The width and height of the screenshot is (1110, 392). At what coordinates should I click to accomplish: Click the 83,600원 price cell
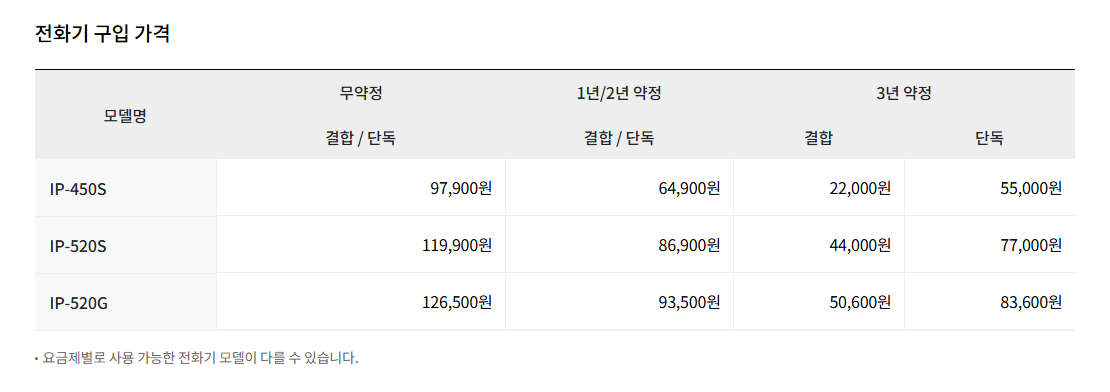coord(990,302)
